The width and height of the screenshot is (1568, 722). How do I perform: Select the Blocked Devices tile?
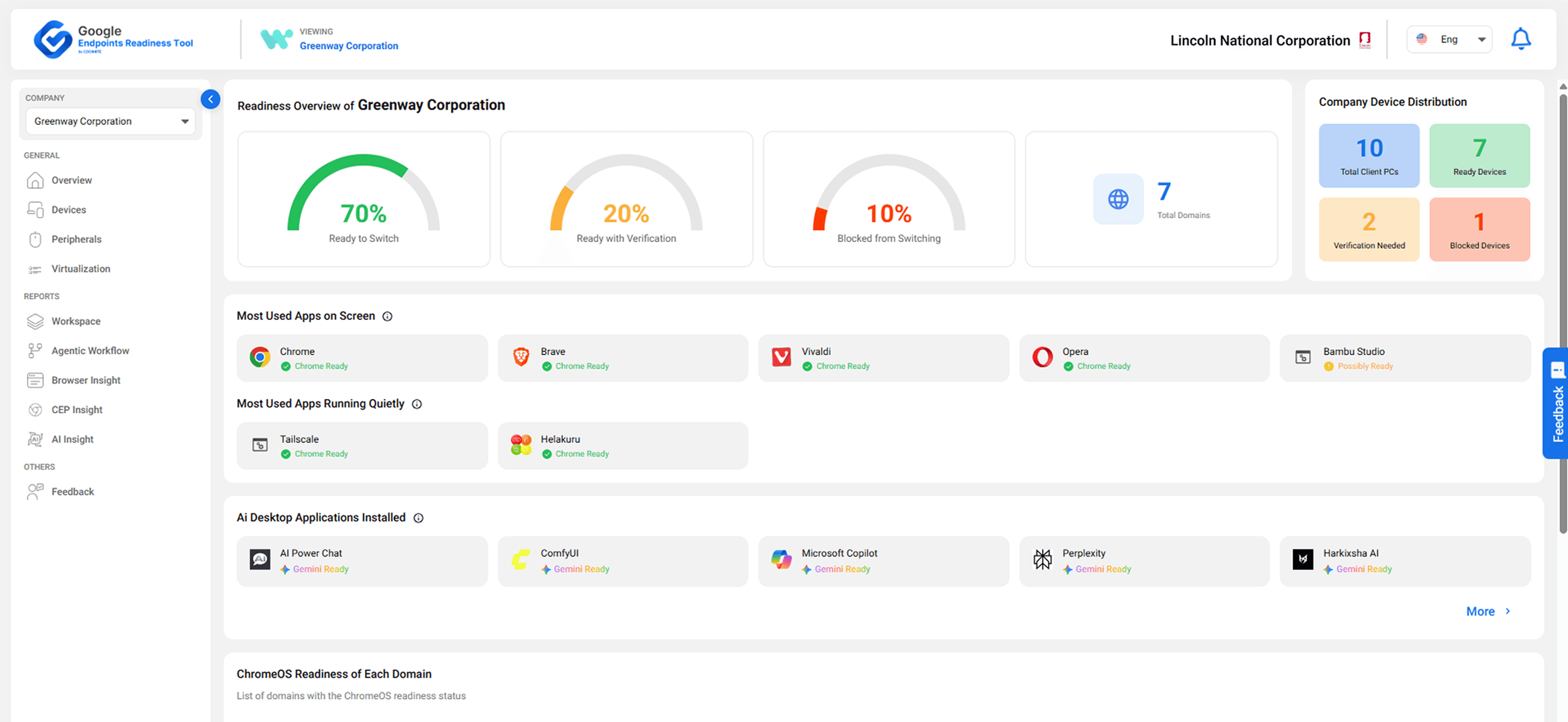coord(1480,230)
